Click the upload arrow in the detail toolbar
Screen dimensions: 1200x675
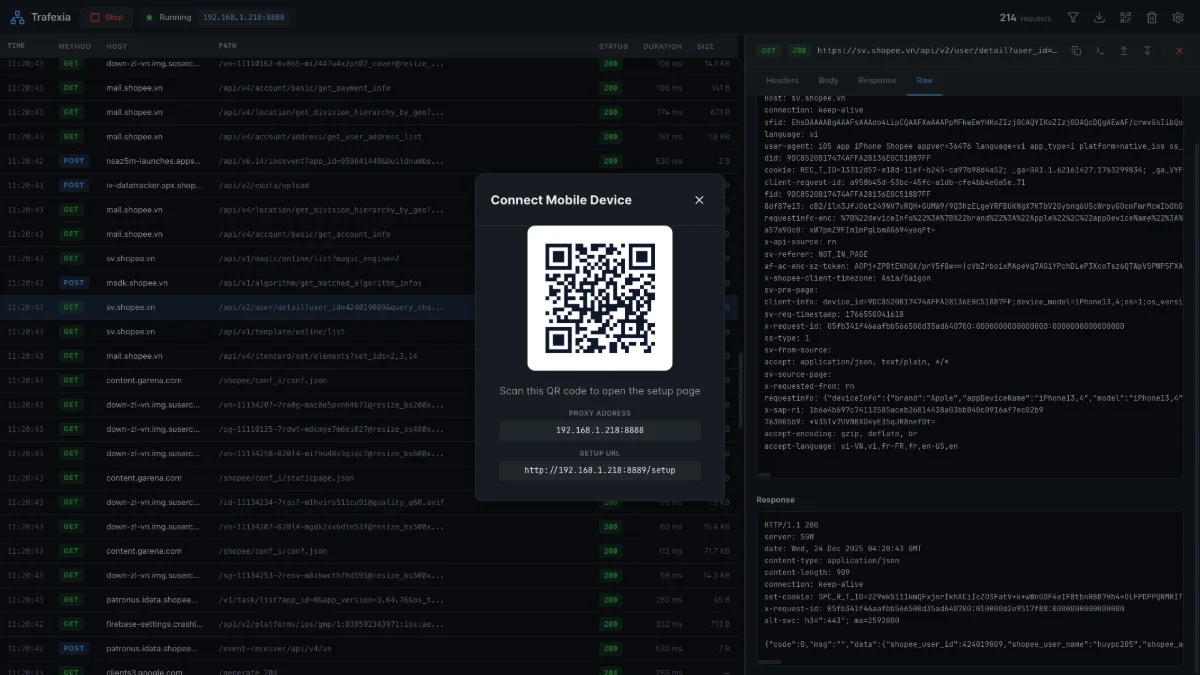pyautogui.click(x=1124, y=51)
